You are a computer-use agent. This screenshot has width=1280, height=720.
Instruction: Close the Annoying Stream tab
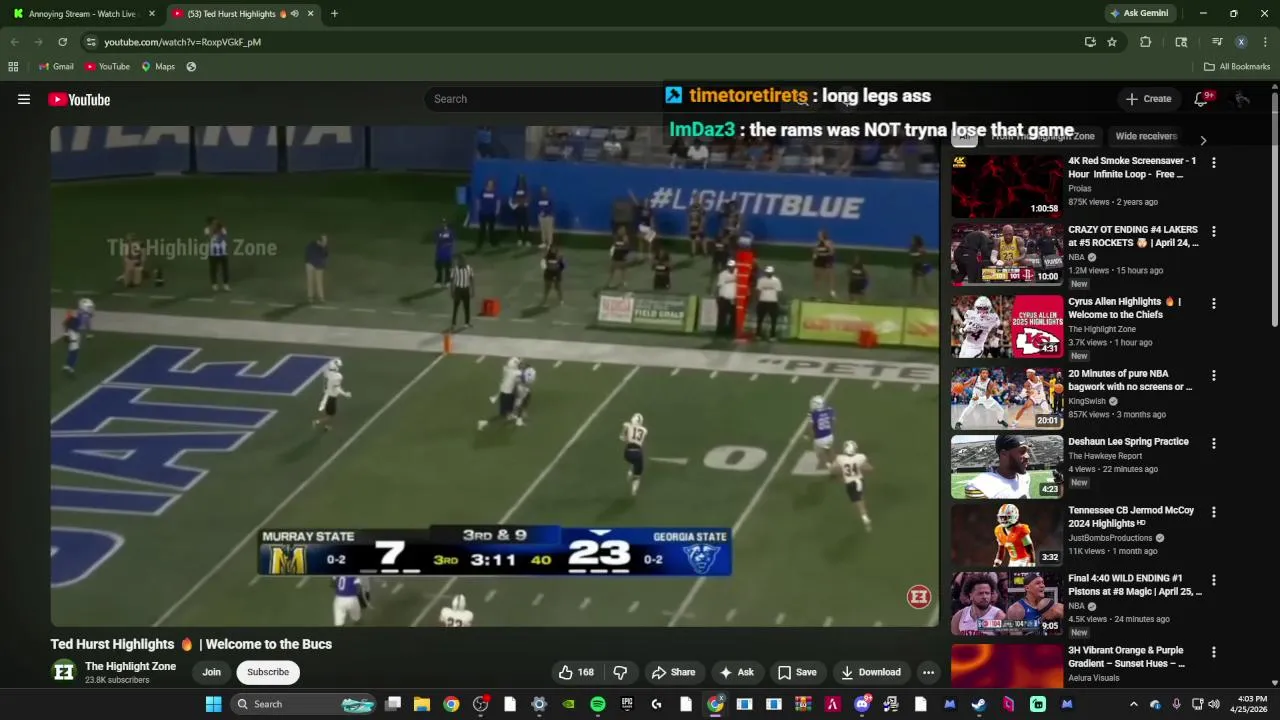[152, 14]
